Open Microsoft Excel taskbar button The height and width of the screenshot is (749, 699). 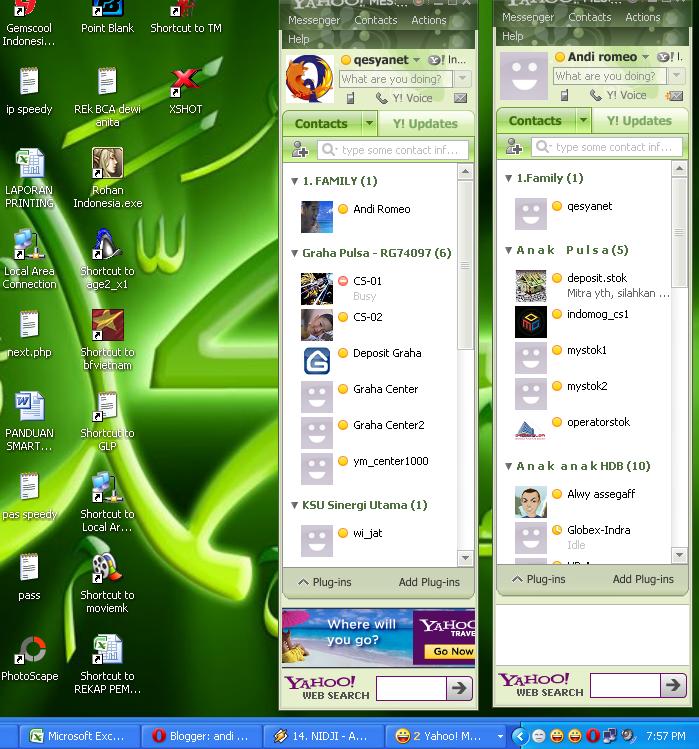(80, 736)
